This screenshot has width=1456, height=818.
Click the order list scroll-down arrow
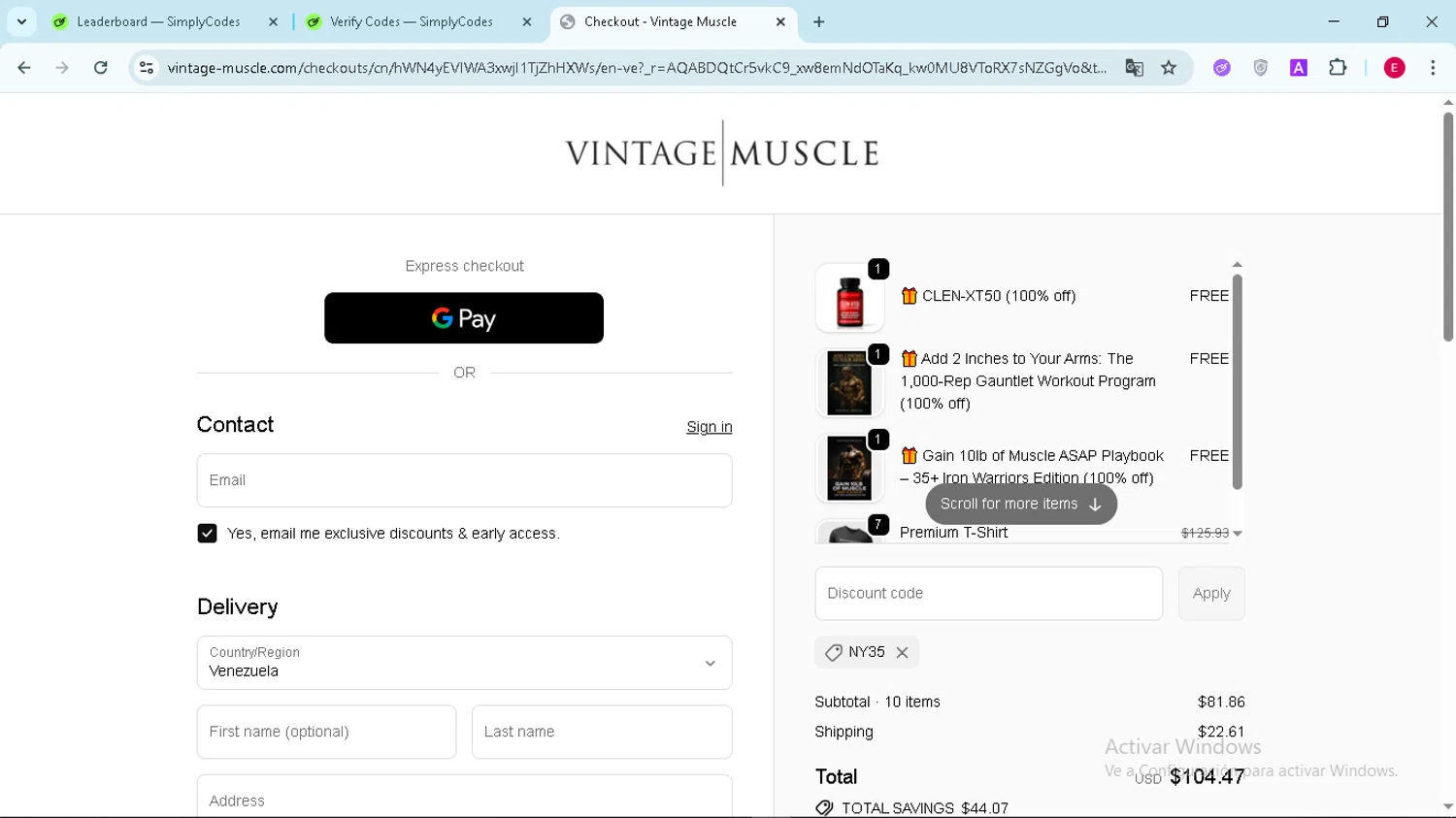[x=1238, y=534]
